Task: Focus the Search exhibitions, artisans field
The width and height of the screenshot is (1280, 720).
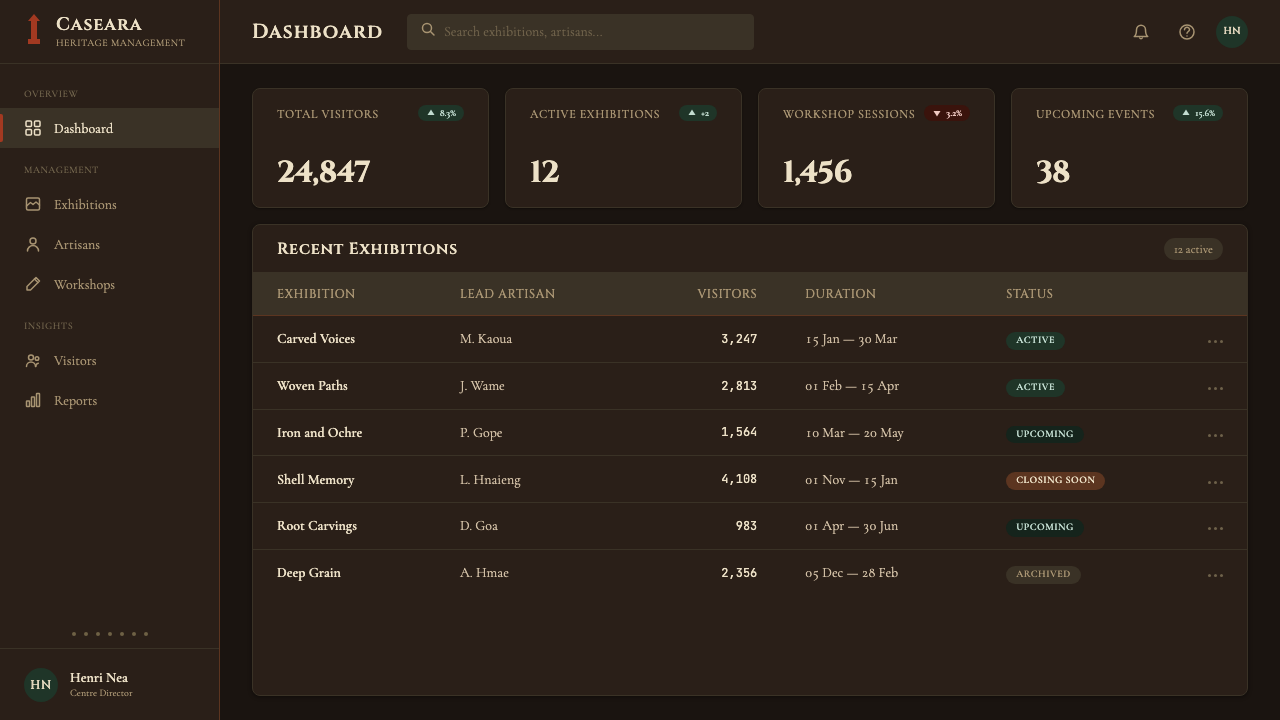Action: point(580,32)
